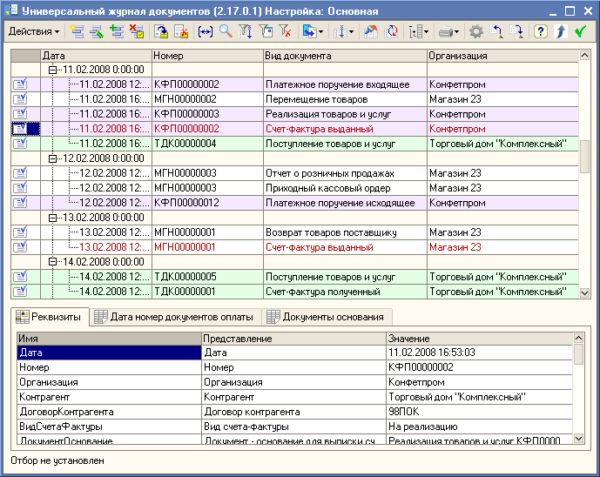
Task: Select the Возврат товаров поставщику row
Action: pos(295,232)
